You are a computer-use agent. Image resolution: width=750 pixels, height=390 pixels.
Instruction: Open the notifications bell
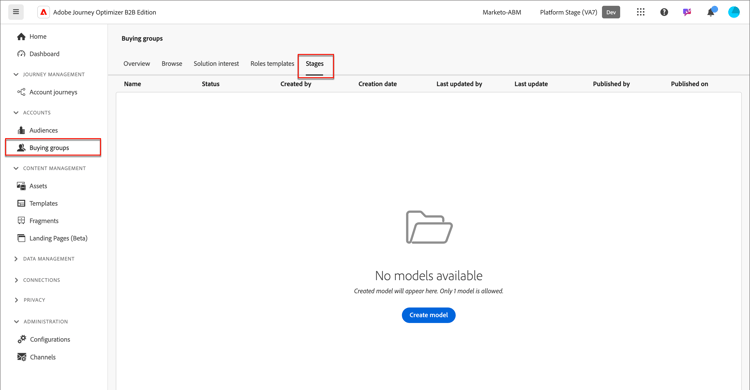click(x=711, y=12)
